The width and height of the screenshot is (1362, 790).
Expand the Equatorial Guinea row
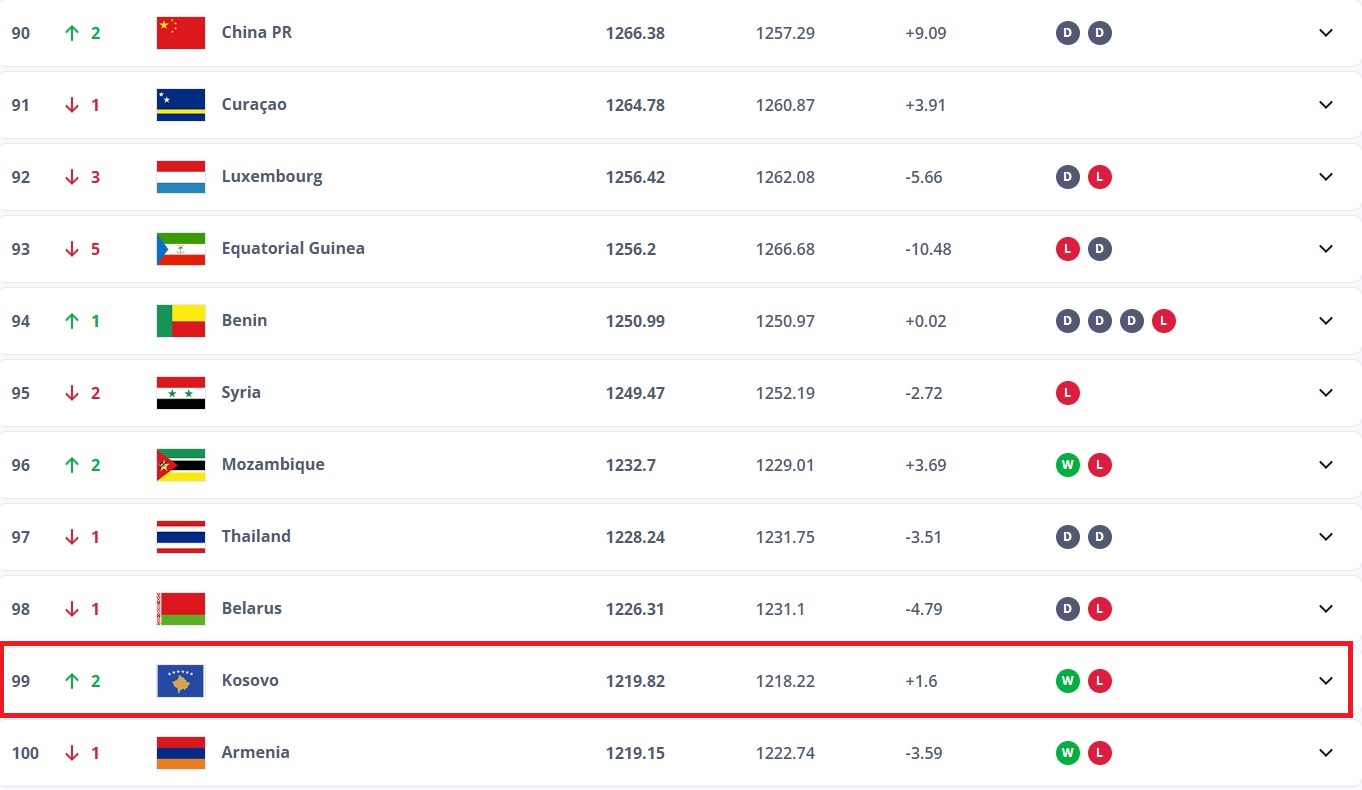1326,249
